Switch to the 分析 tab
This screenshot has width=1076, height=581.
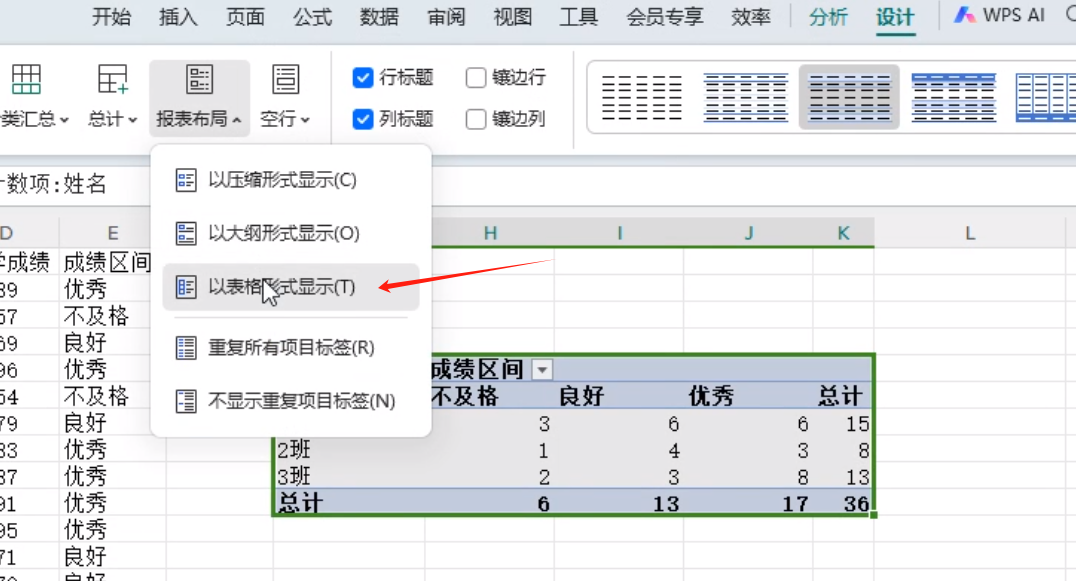[x=828, y=16]
